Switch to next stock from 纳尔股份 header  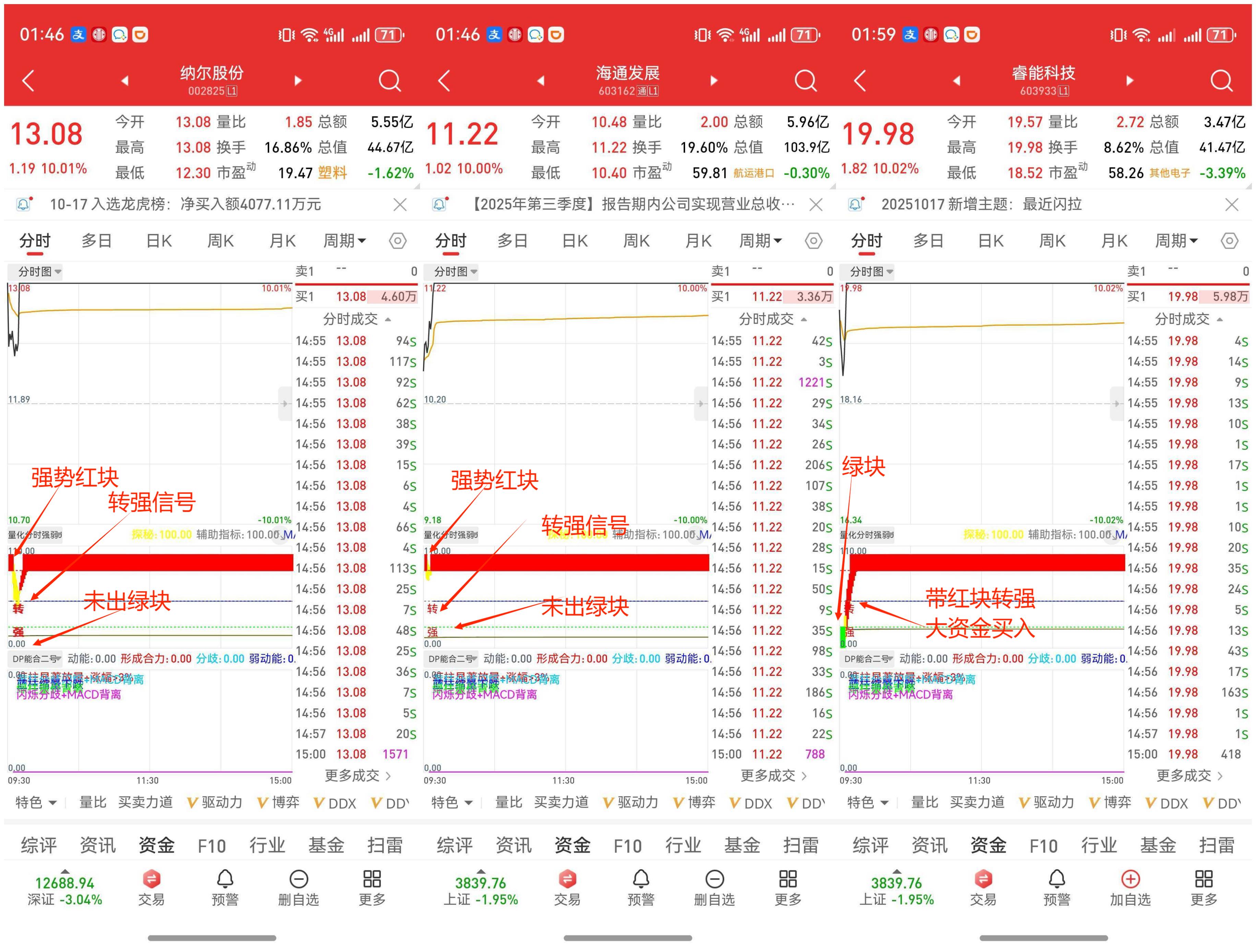pos(298,81)
